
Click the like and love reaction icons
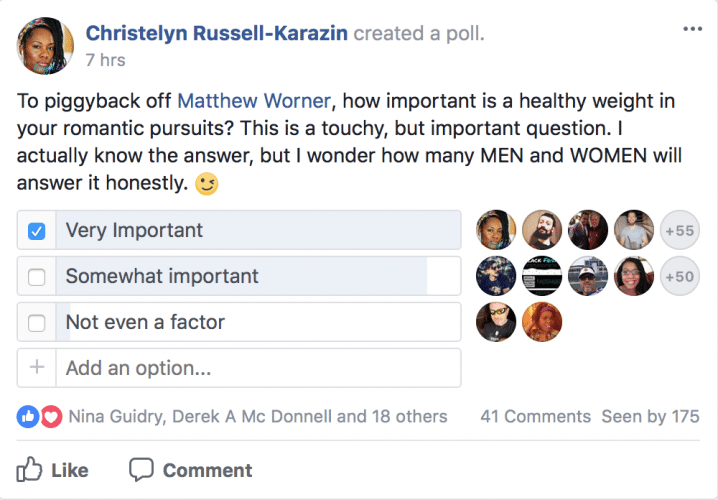click(x=40, y=416)
